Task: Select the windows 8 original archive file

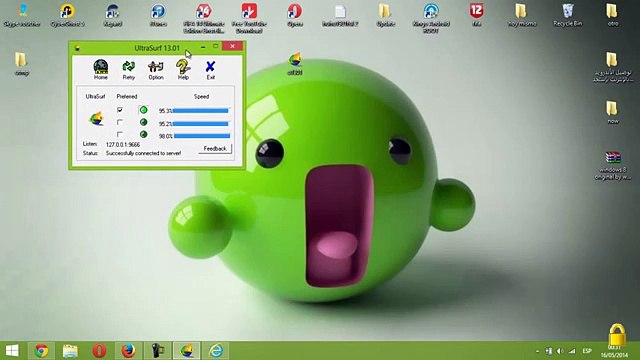Action: pos(613,165)
